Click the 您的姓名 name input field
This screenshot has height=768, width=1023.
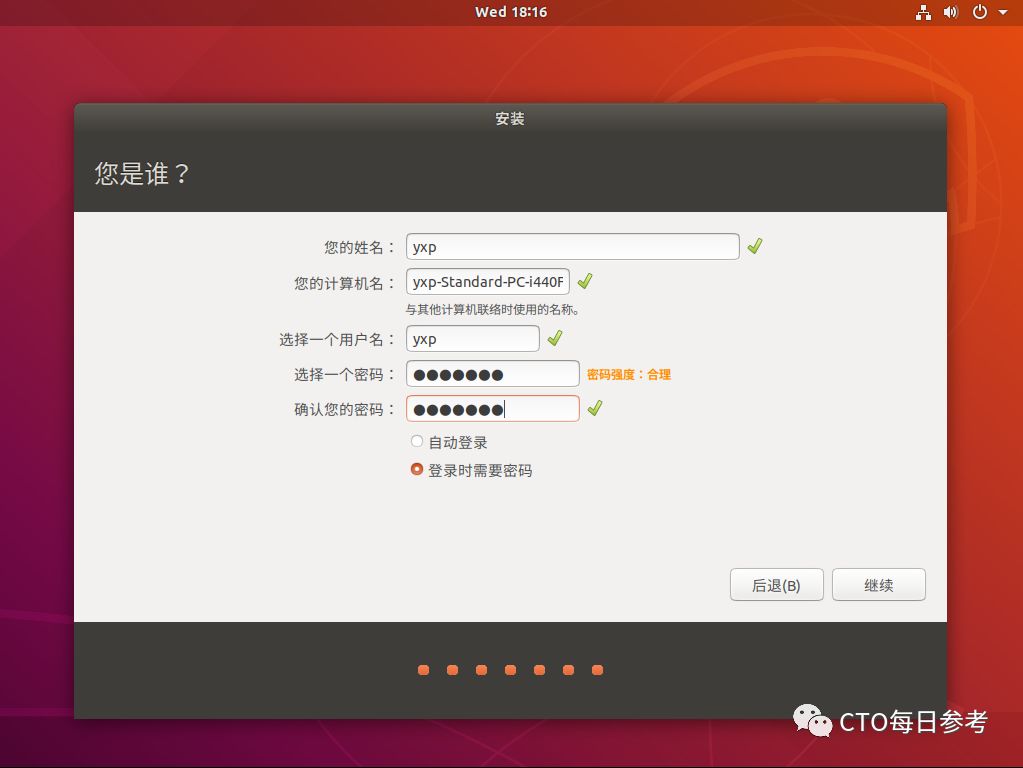tap(572, 245)
